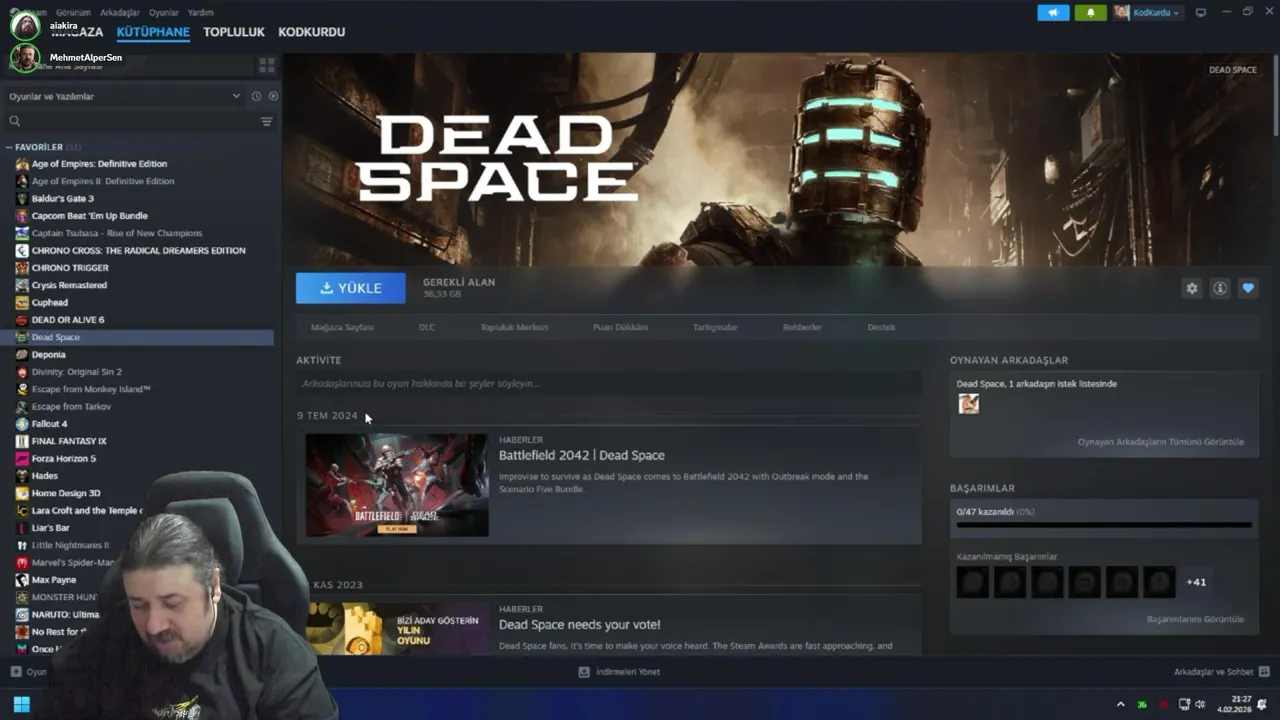
Task: Open the Mağaza Sayfası link
Action: (342, 327)
